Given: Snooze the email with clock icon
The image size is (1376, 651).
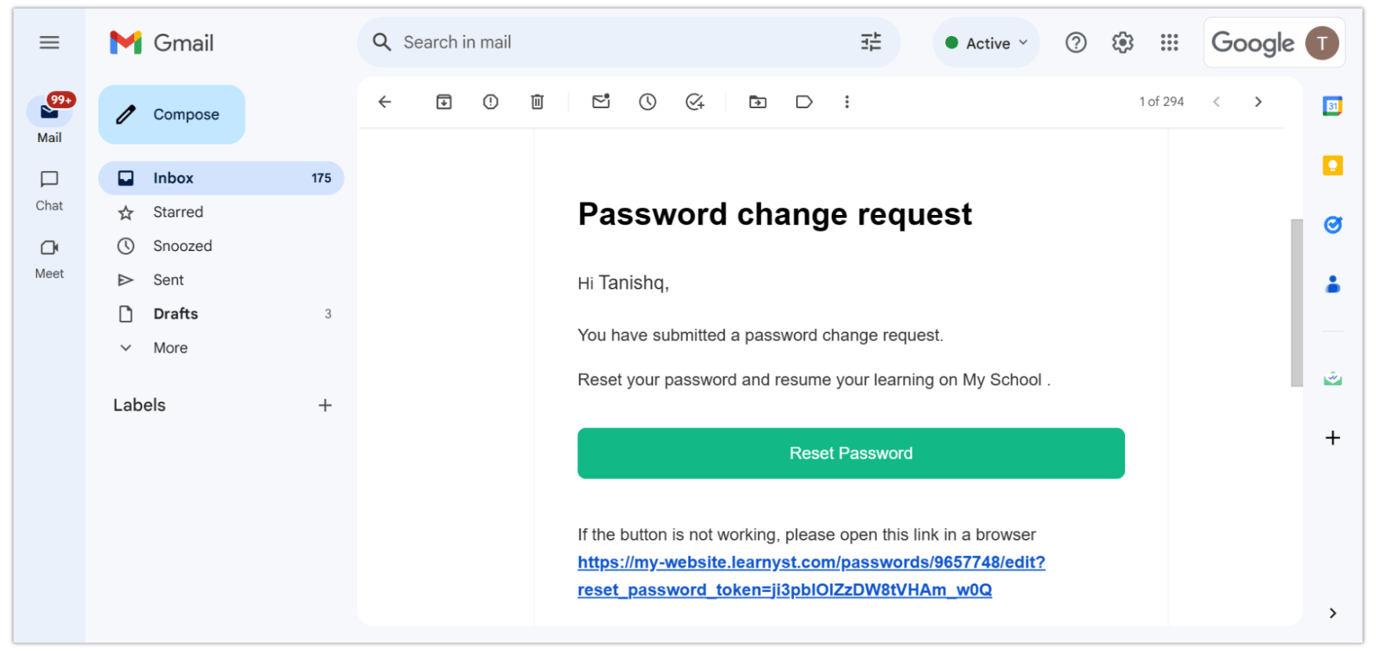Looking at the screenshot, I should (x=647, y=101).
